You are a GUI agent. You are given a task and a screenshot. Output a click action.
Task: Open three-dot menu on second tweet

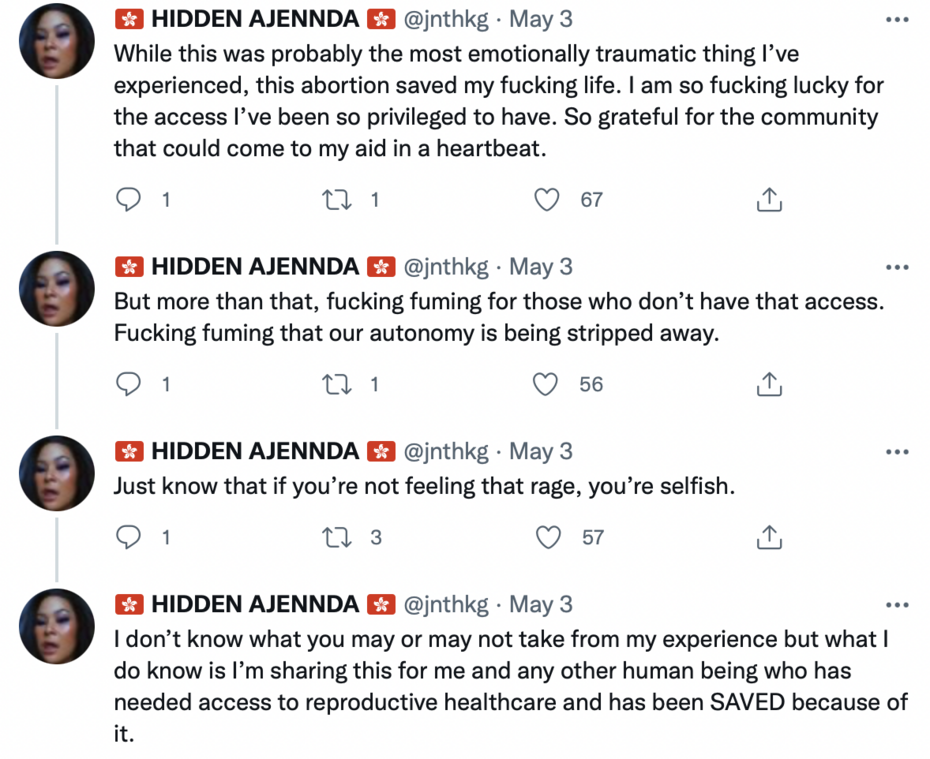click(897, 267)
